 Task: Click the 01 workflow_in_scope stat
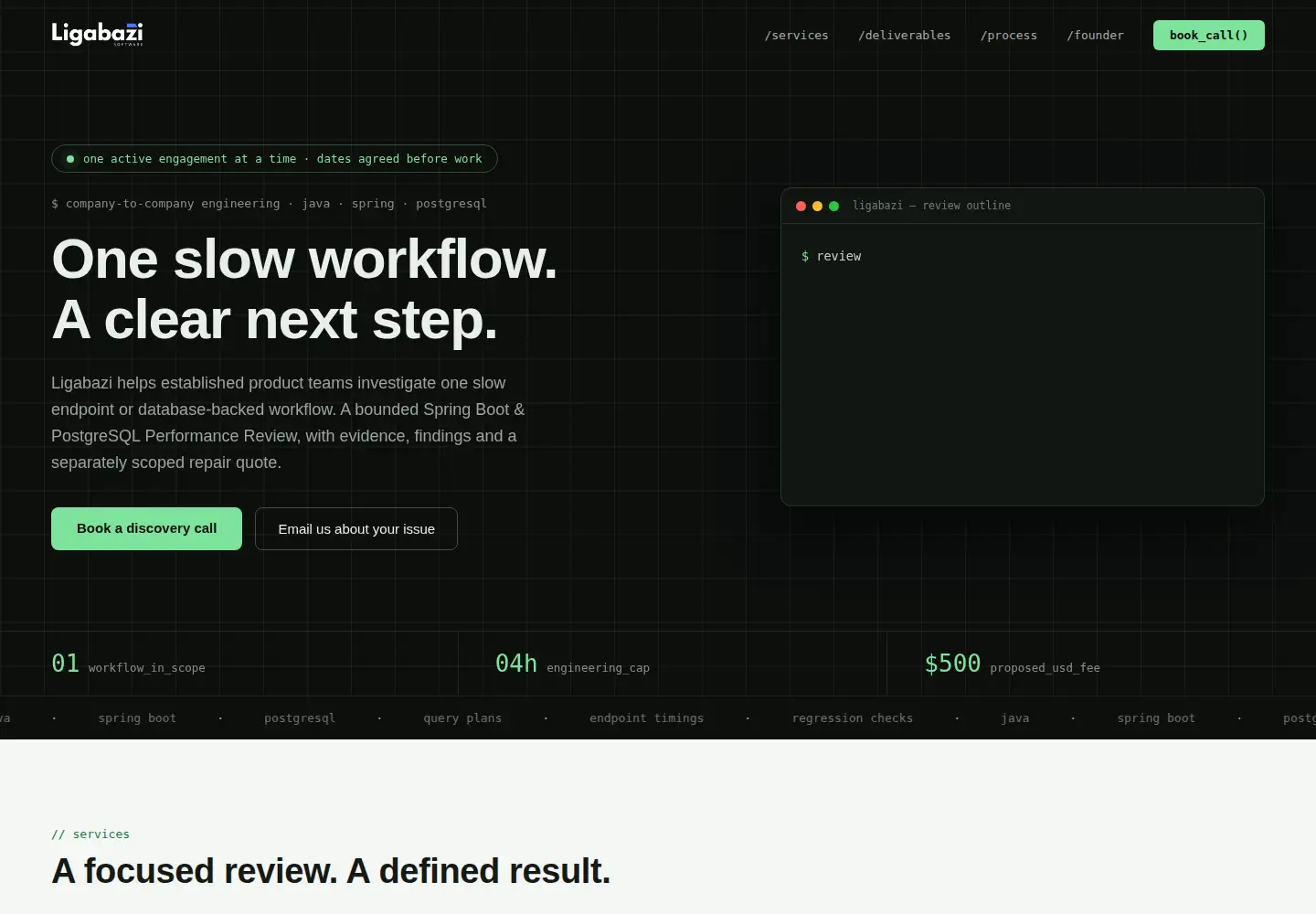pyautogui.click(x=128, y=664)
